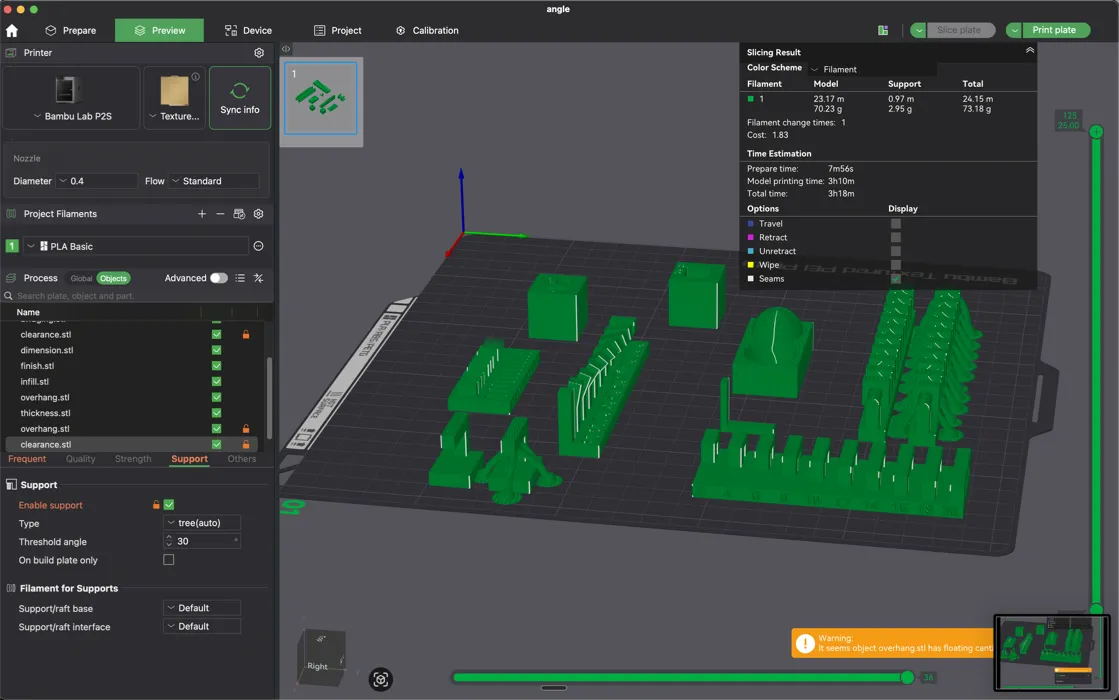
Task: Click filament color swatch number 1
Action: click(11, 246)
